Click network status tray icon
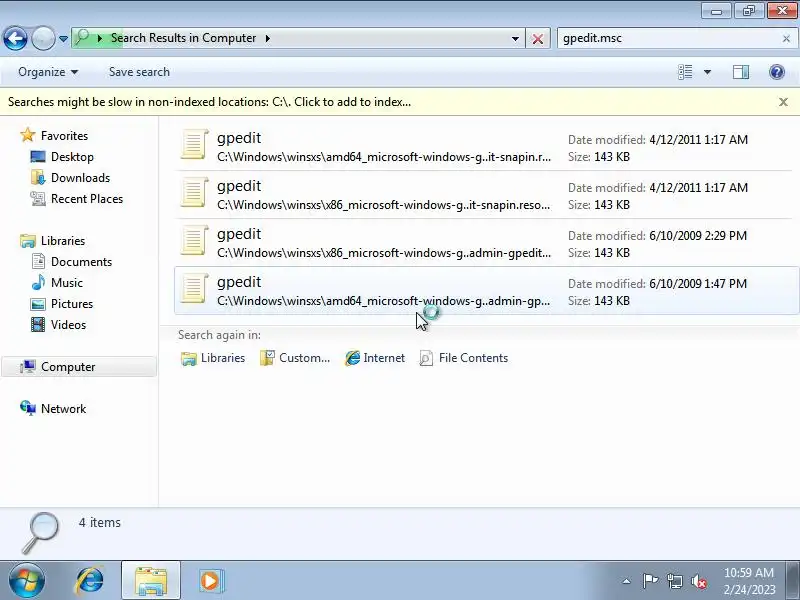 tap(674, 581)
